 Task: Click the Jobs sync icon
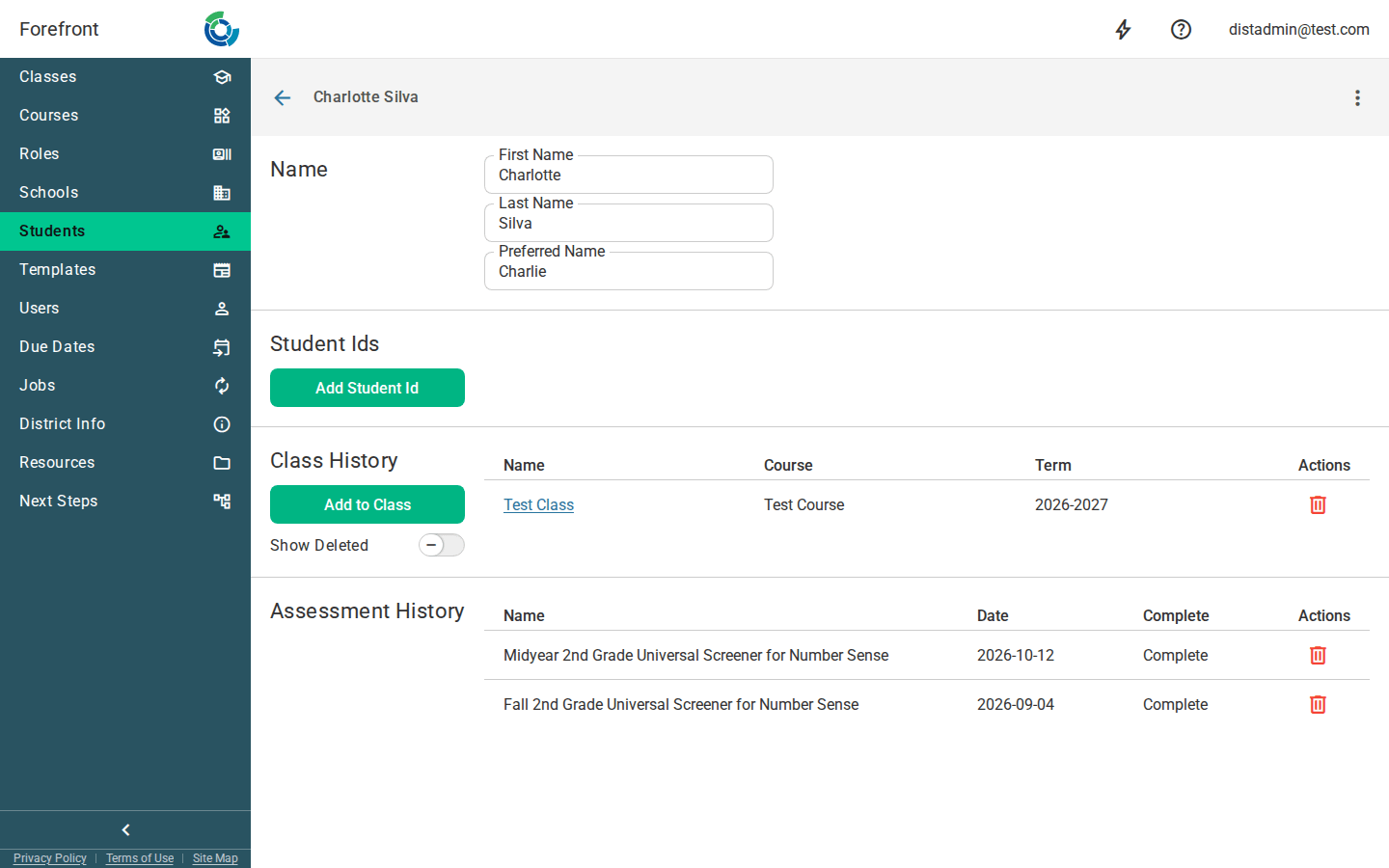click(222, 386)
